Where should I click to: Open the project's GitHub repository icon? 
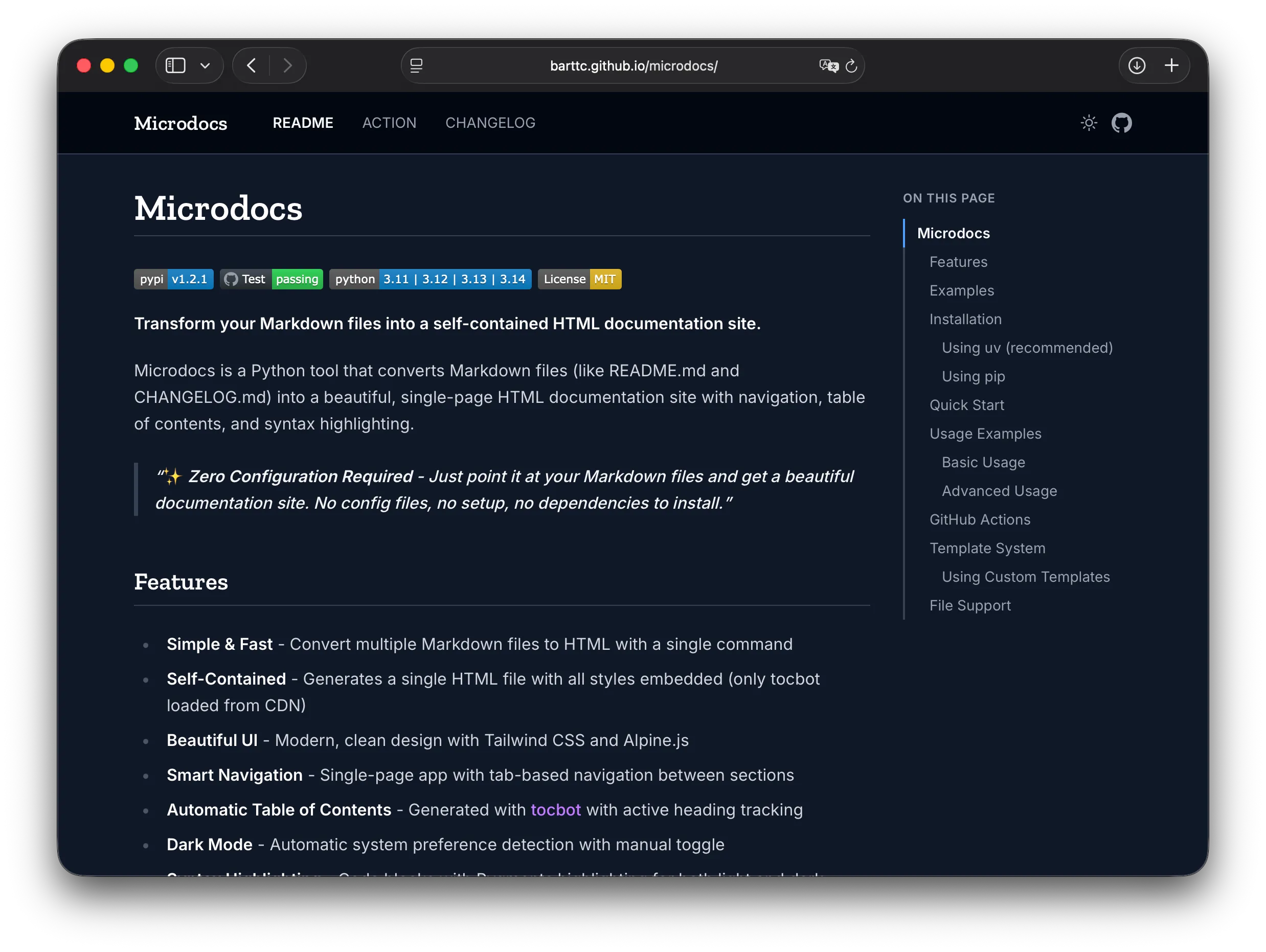pyautogui.click(x=1122, y=123)
